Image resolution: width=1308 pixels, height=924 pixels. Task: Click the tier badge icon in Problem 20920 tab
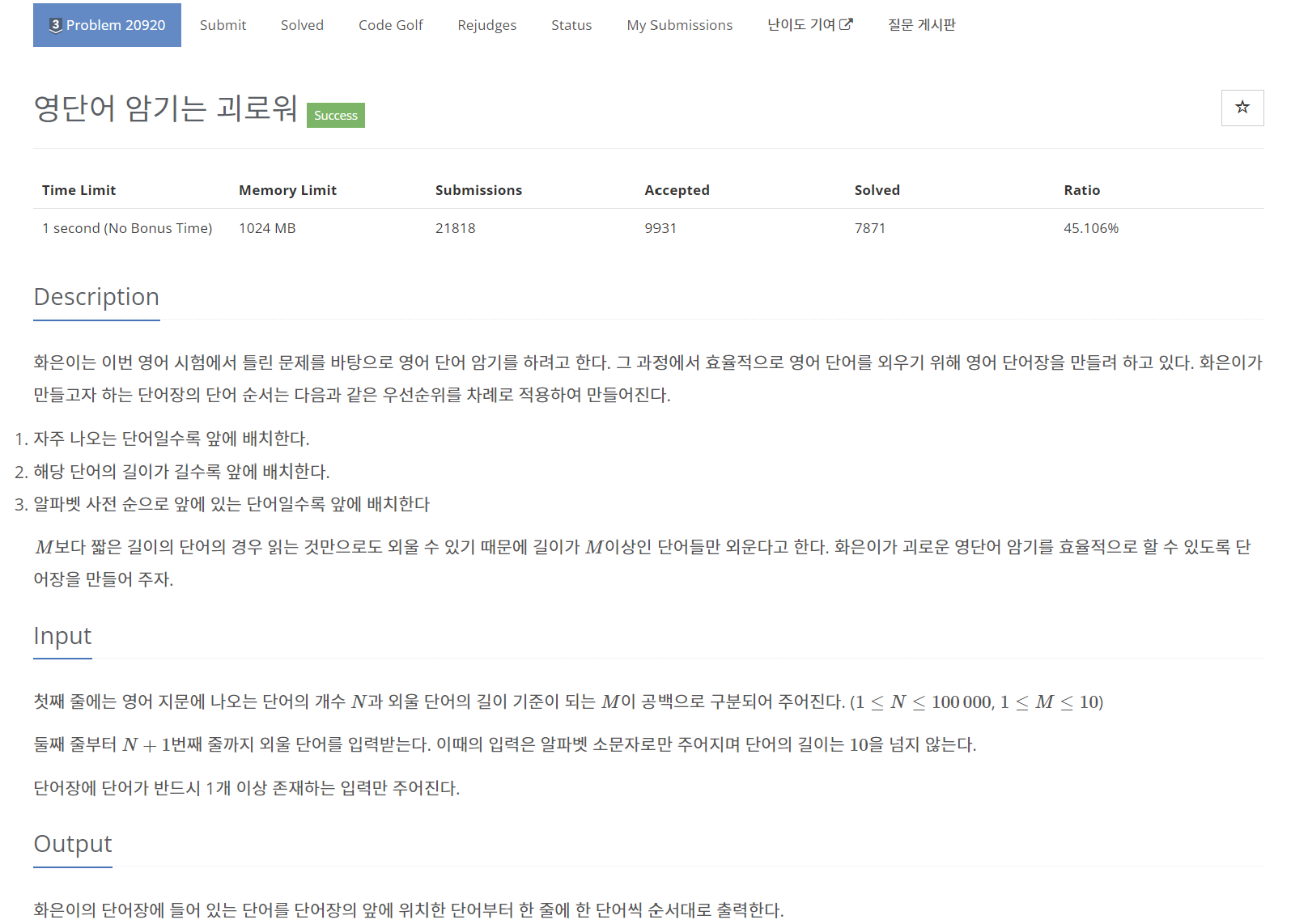pos(55,25)
